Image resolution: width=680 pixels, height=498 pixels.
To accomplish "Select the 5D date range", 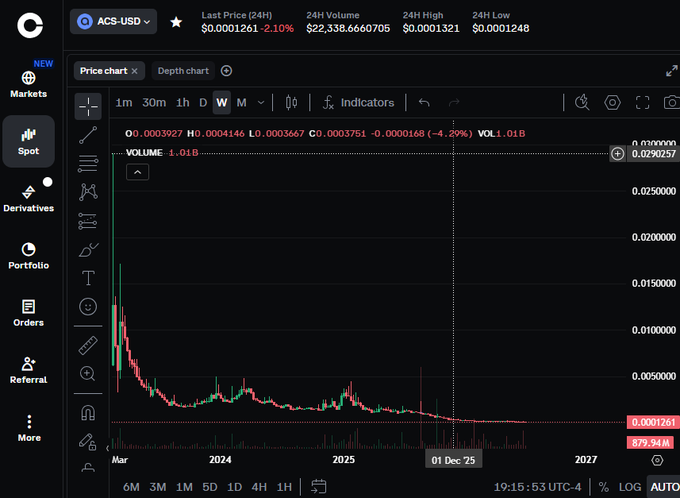I will click(210, 487).
